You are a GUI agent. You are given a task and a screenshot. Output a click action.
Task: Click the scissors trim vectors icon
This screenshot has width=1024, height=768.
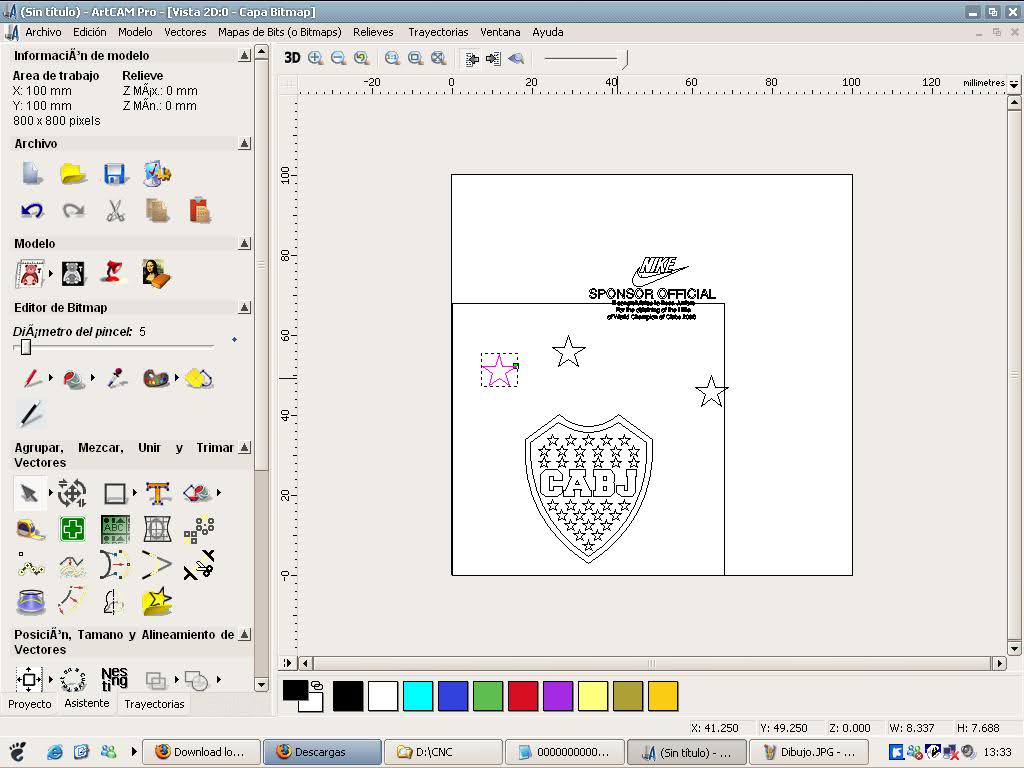tap(199, 565)
